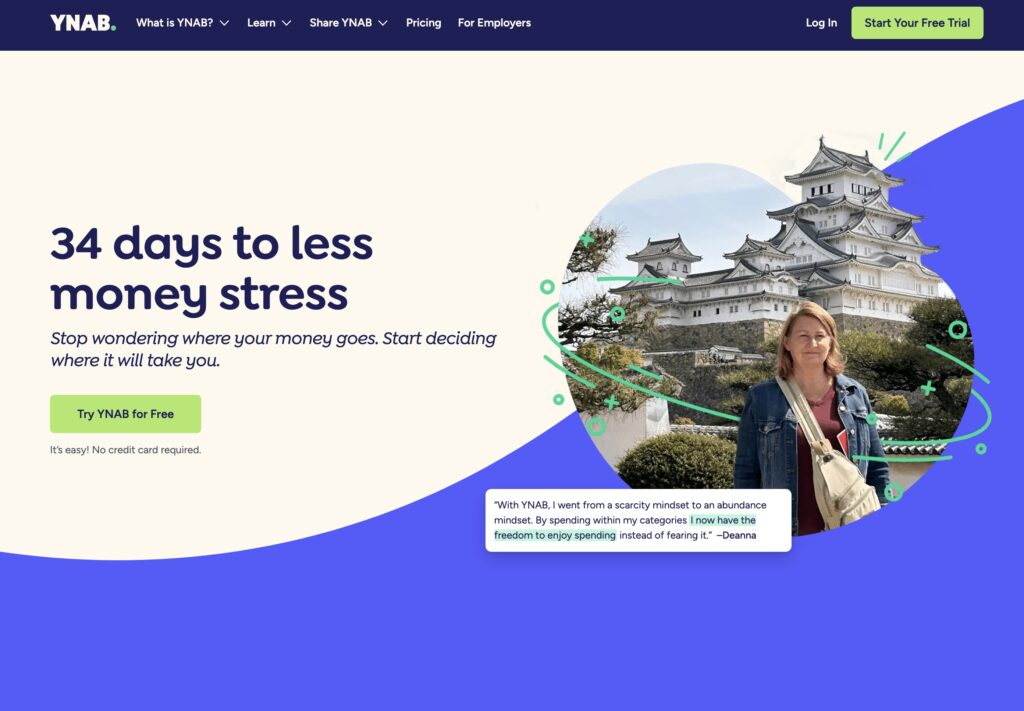Viewport: 1024px width, 711px height.
Task: Click the green sparkle lines above castle
Action: [893, 147]
